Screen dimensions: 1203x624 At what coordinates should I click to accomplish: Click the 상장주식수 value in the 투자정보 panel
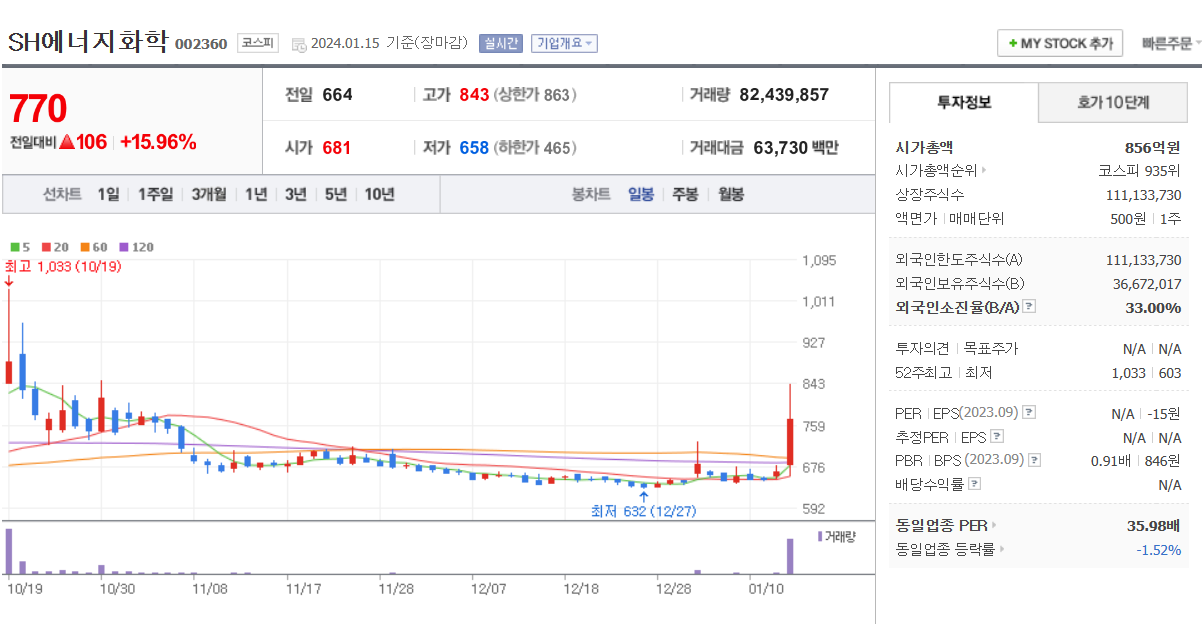[1144, 195]
